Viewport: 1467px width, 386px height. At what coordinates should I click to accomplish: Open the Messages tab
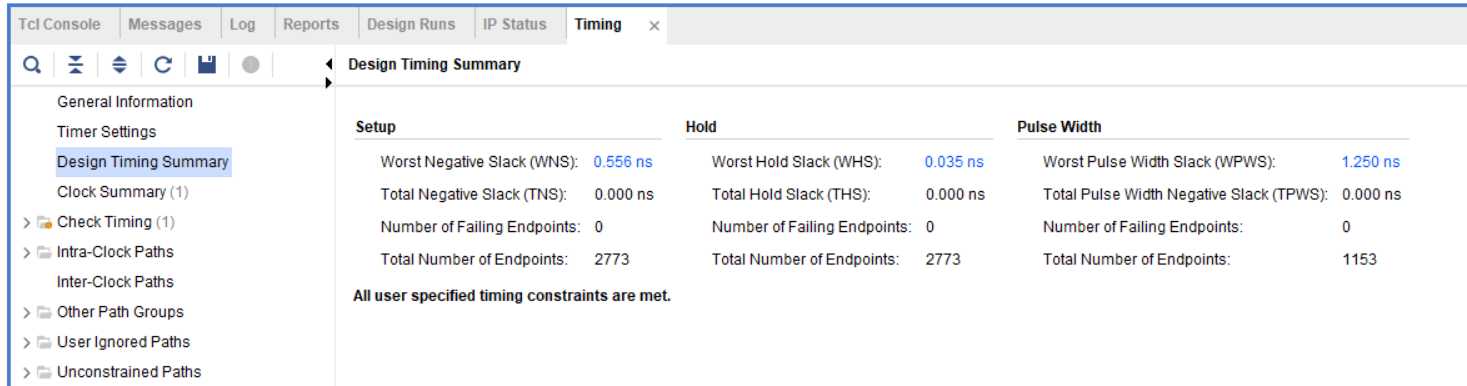click(x=165, y=25)
